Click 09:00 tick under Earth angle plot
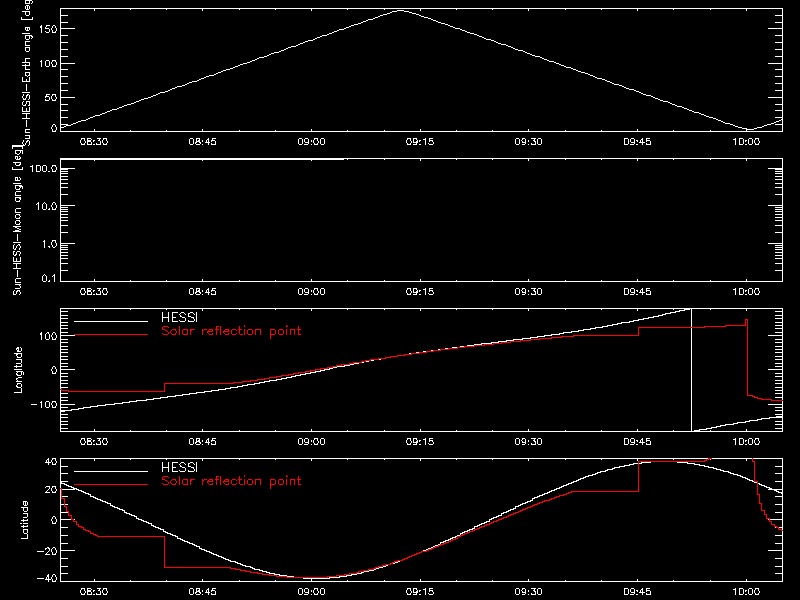Screen dimensions: 800x600 tap(311, 141)
